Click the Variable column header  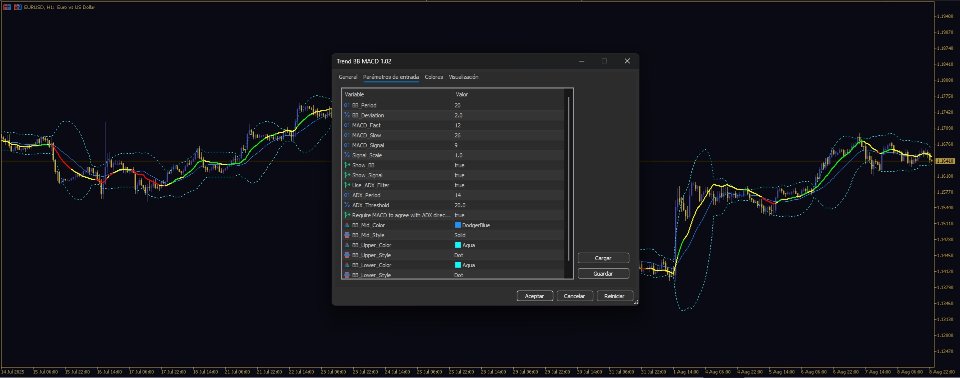pos(354,94)
